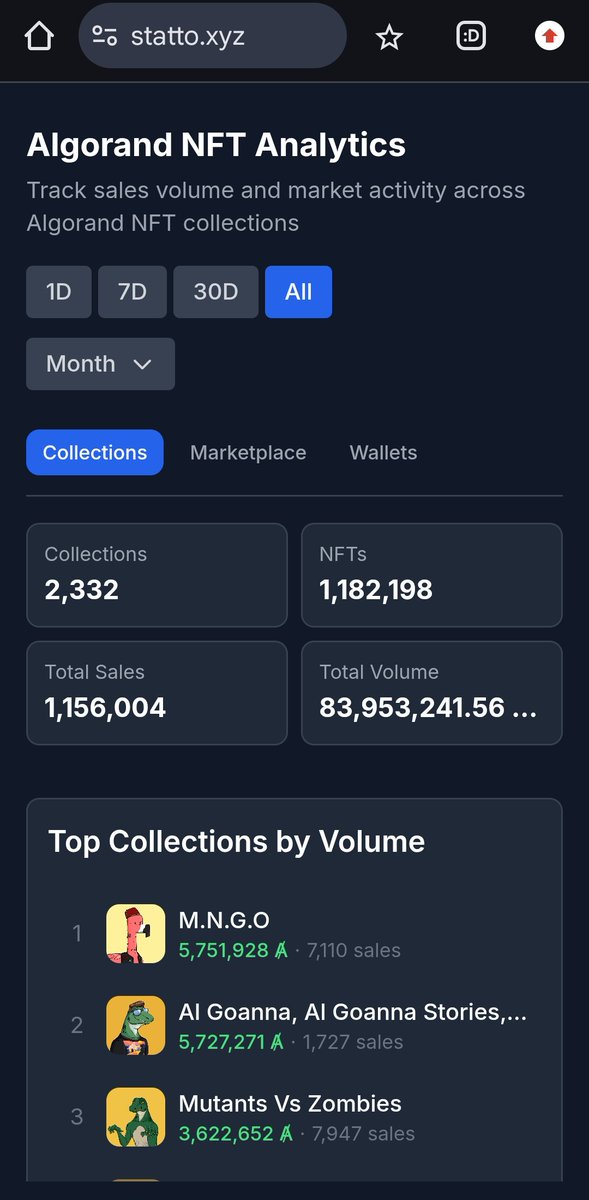Click the 5,727,271 volume value
Screen dimensions: 589x1200
point(233,1042)
